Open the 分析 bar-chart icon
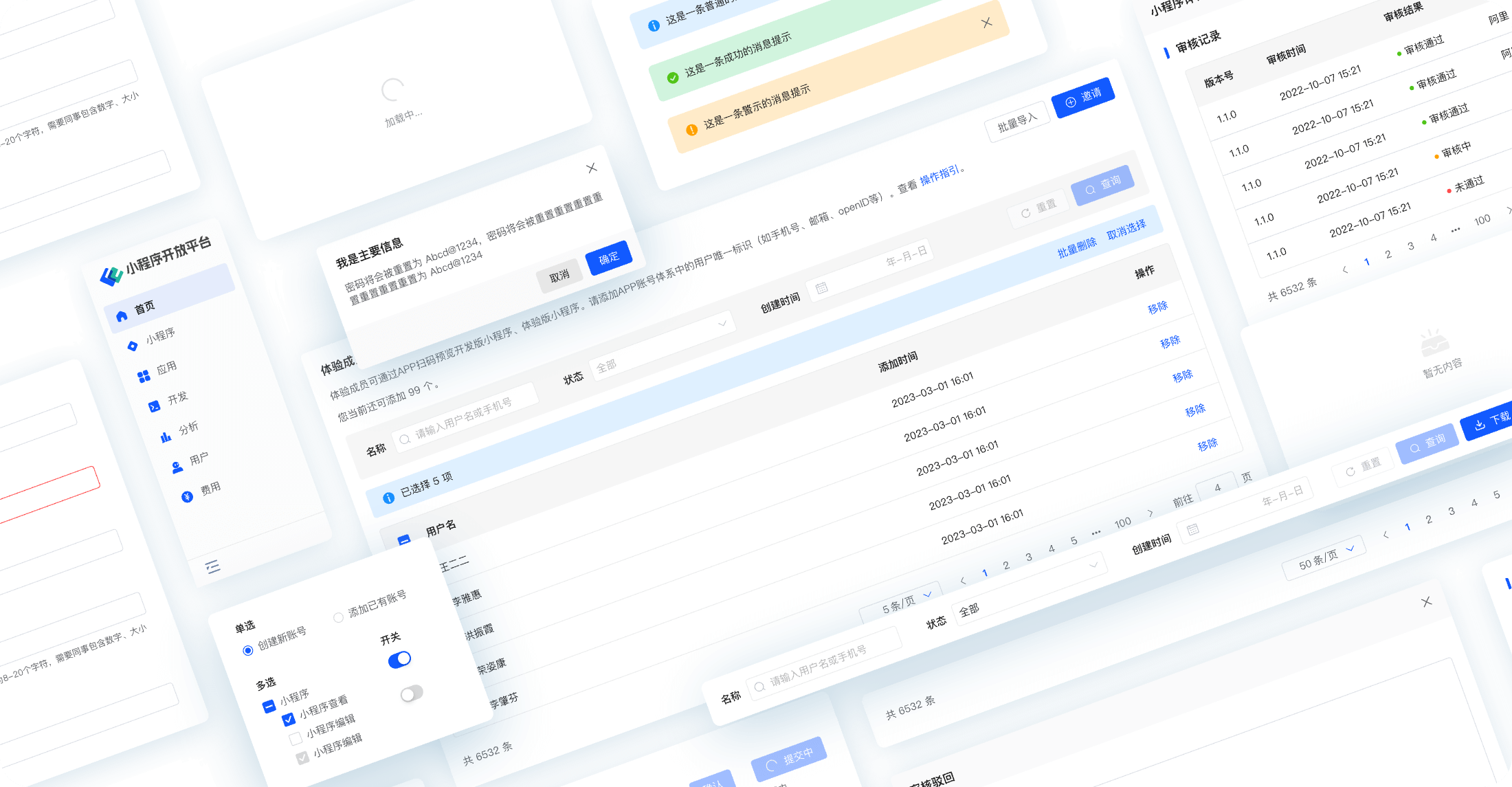Viewport: 1512px width, 787px height. (166, 437)
